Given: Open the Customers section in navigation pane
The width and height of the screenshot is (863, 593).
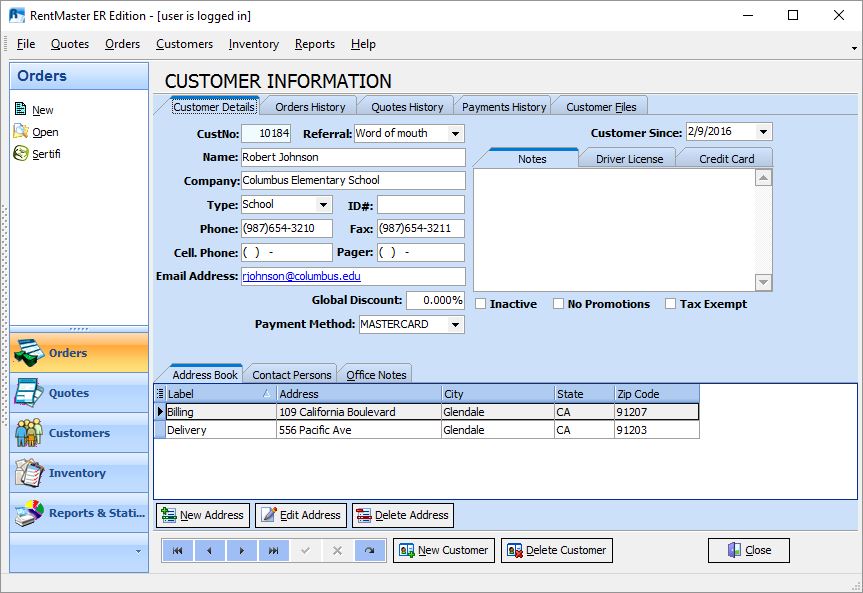Looking at the screenshot, I should click(78, 433).
